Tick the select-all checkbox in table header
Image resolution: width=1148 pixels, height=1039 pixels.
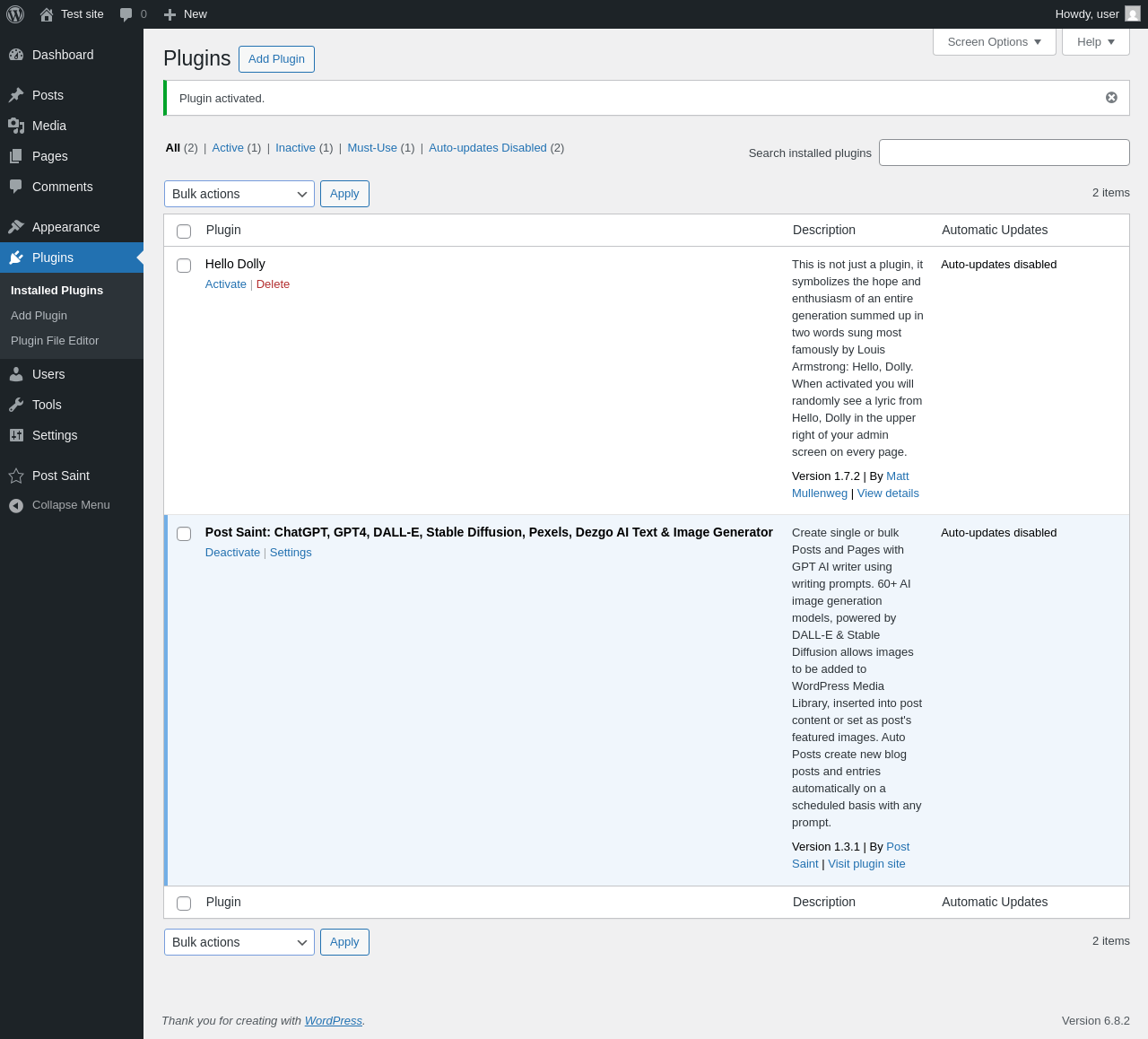[x=184, y=231]
